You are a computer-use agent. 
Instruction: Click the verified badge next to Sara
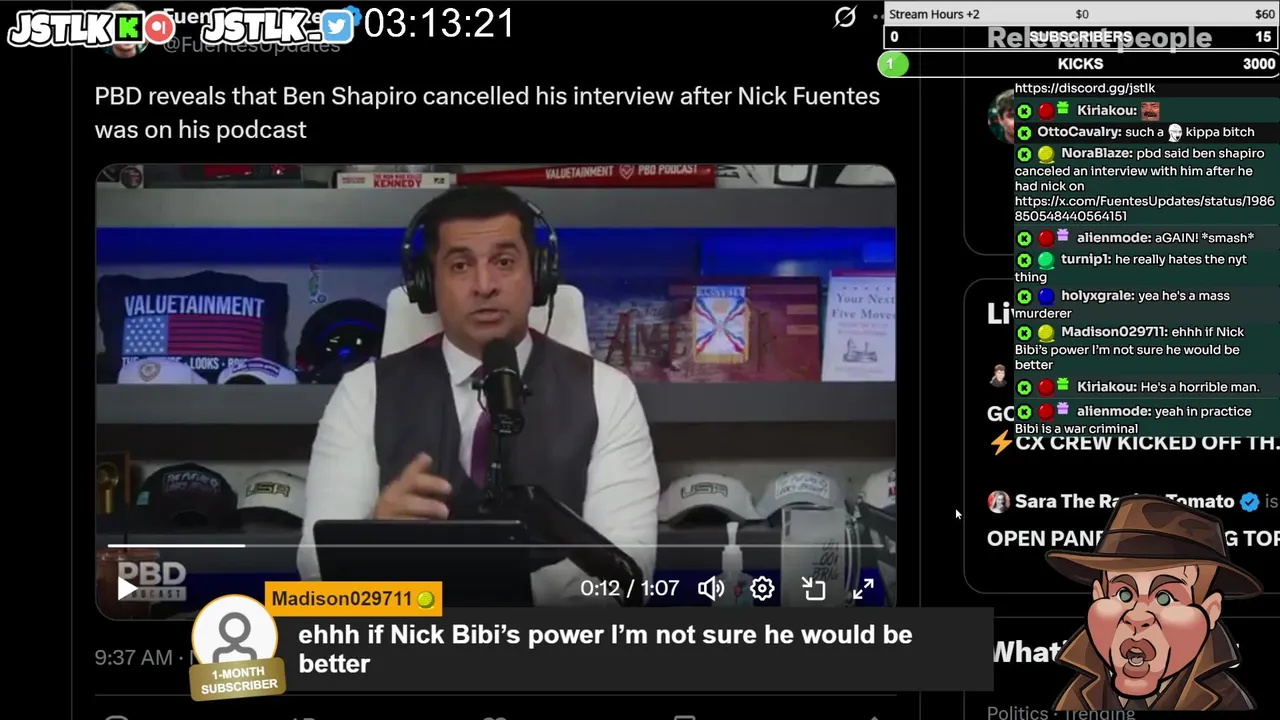pyautogui.click(x=1249, y=501)
